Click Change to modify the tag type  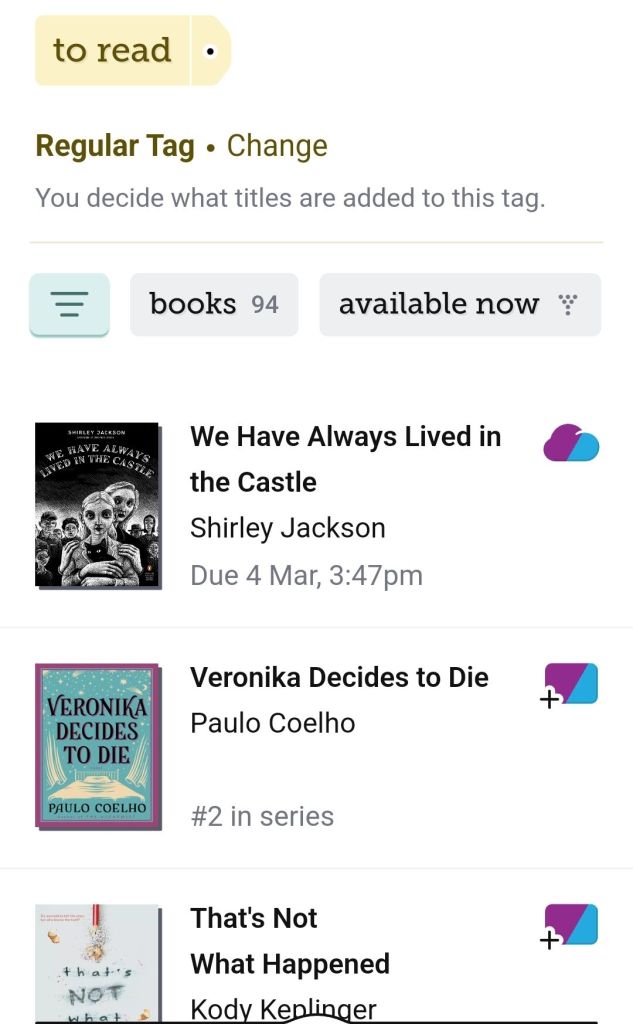click(277, 145)
